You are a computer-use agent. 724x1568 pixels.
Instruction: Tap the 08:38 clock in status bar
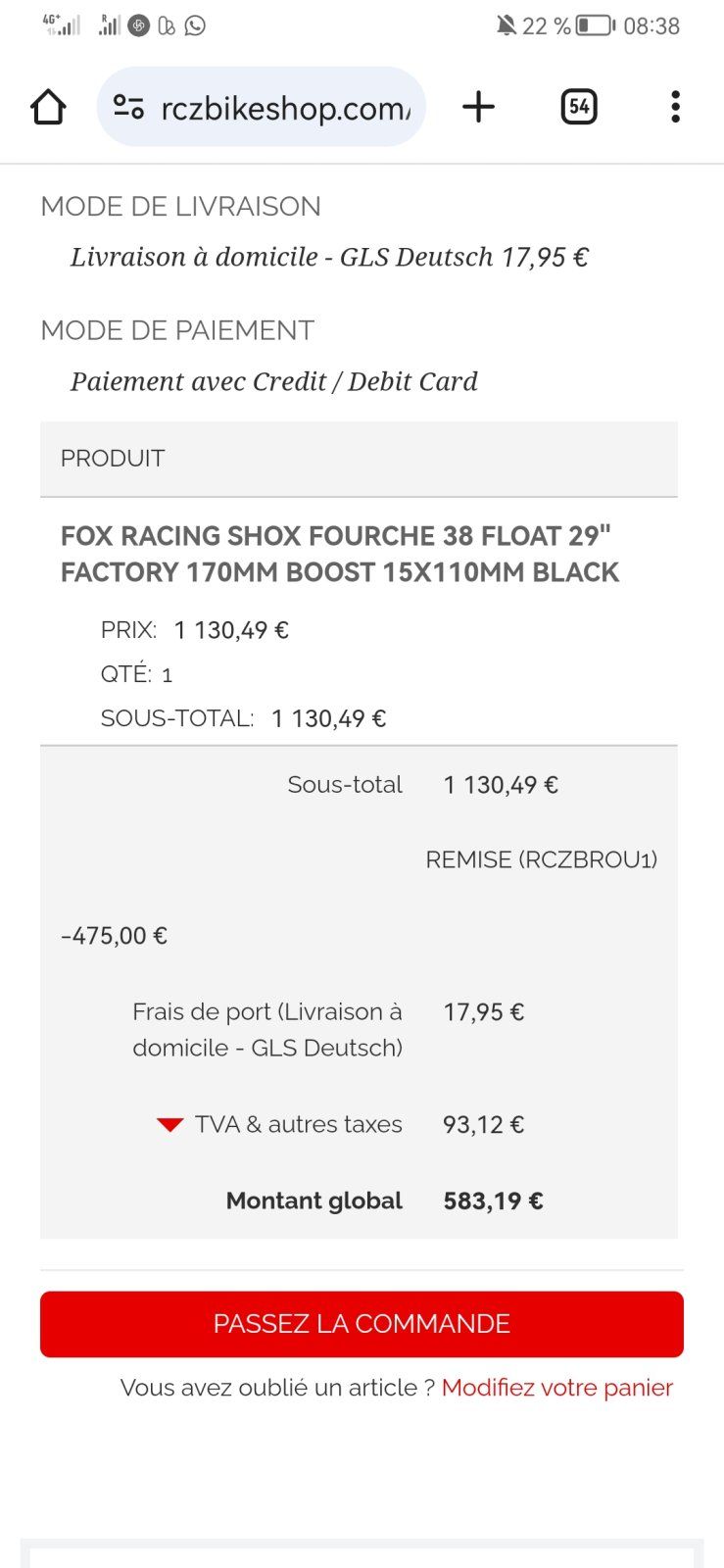652,25
